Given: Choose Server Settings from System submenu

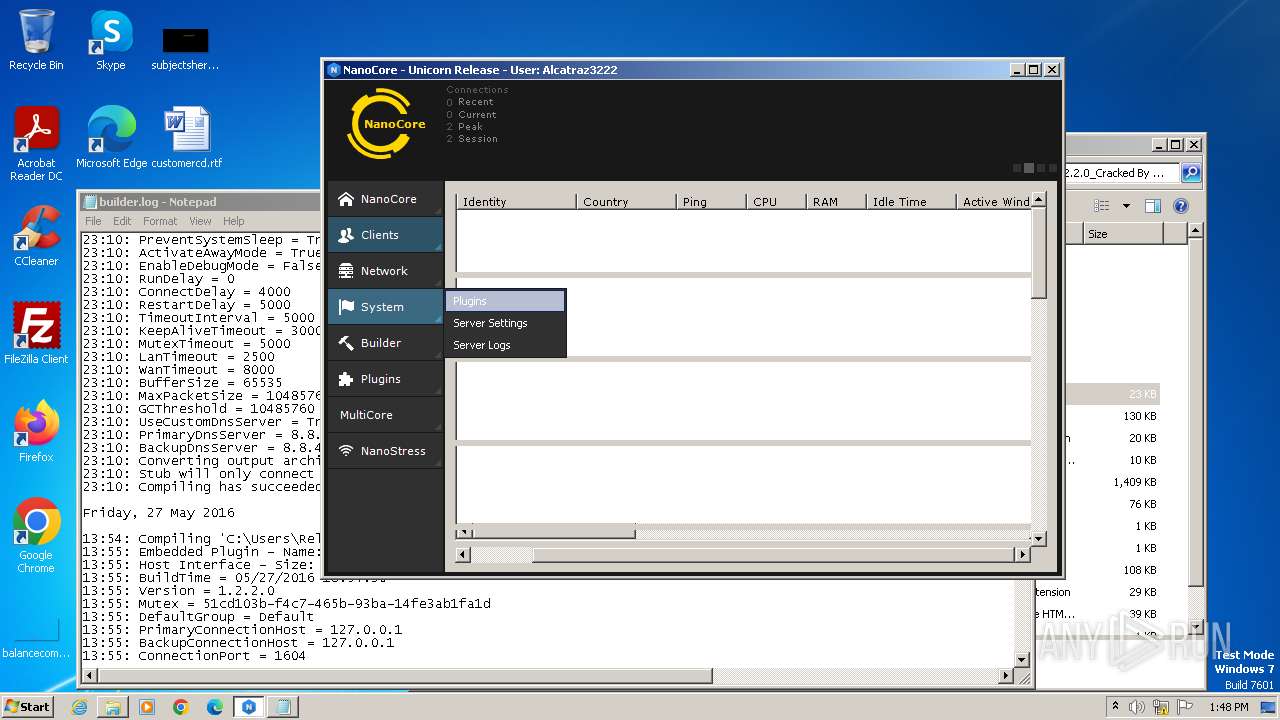Looking at the screenshot, I should 506,323.
